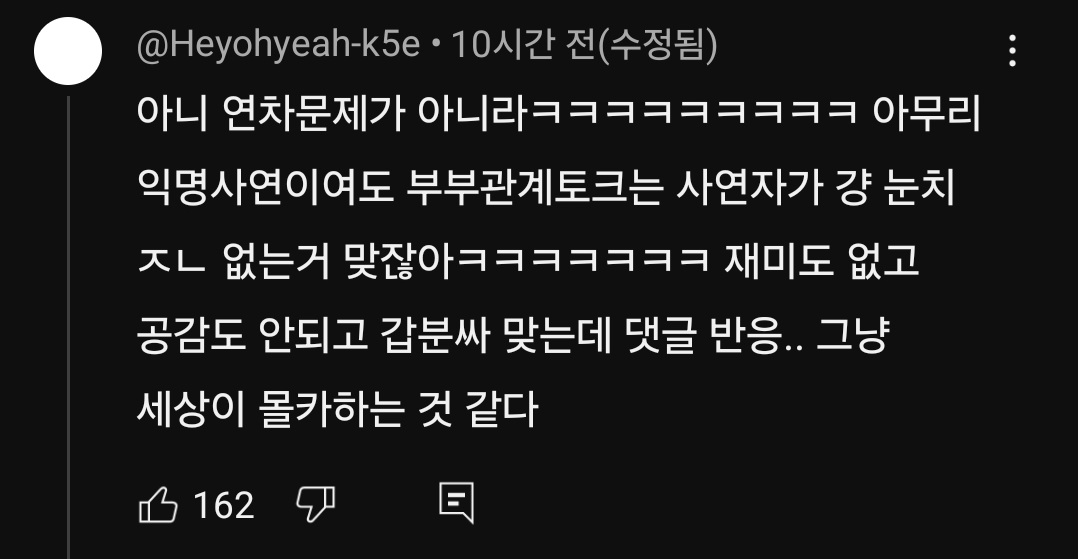Image resolution: width=1078 pixels, height=559 pixels.
Task: Select the word 부부관계토크는
Action: [x=534, y=187]
